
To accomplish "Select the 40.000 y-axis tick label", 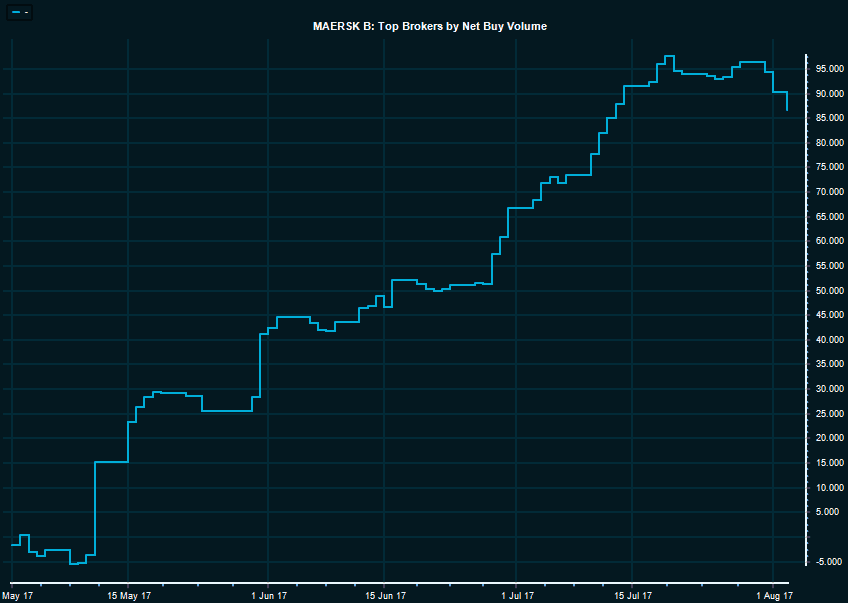I will tap(827, 340).
